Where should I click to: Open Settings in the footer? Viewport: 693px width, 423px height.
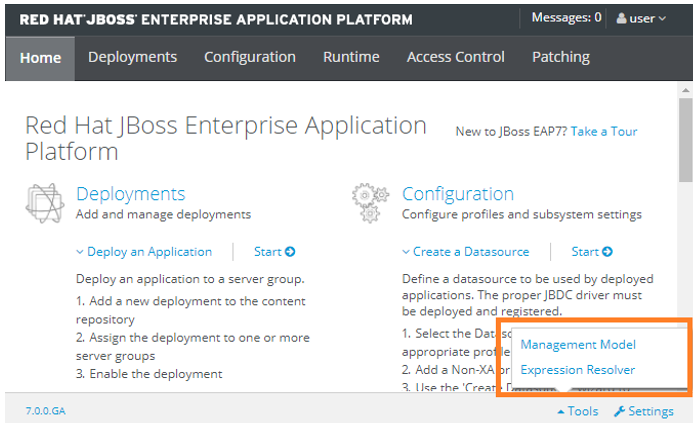tap(644, 411)
